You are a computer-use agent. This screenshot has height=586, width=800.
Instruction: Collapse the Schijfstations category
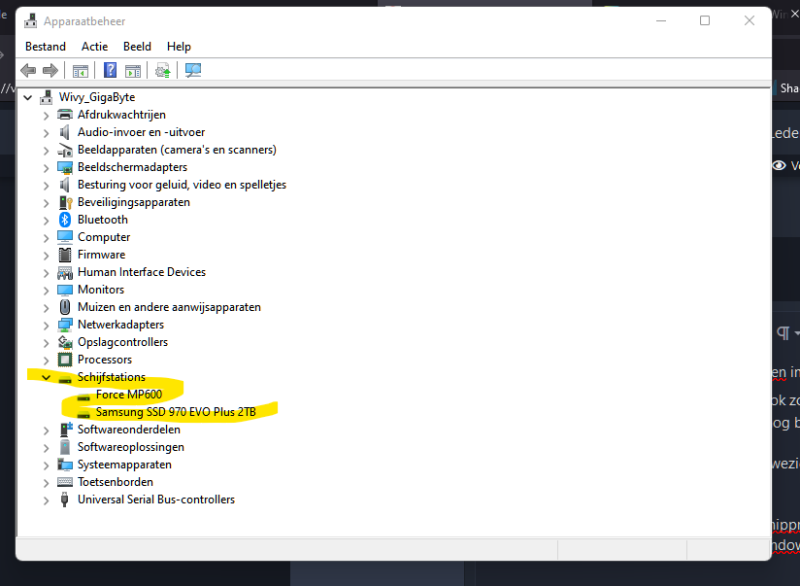pos(46,377)
